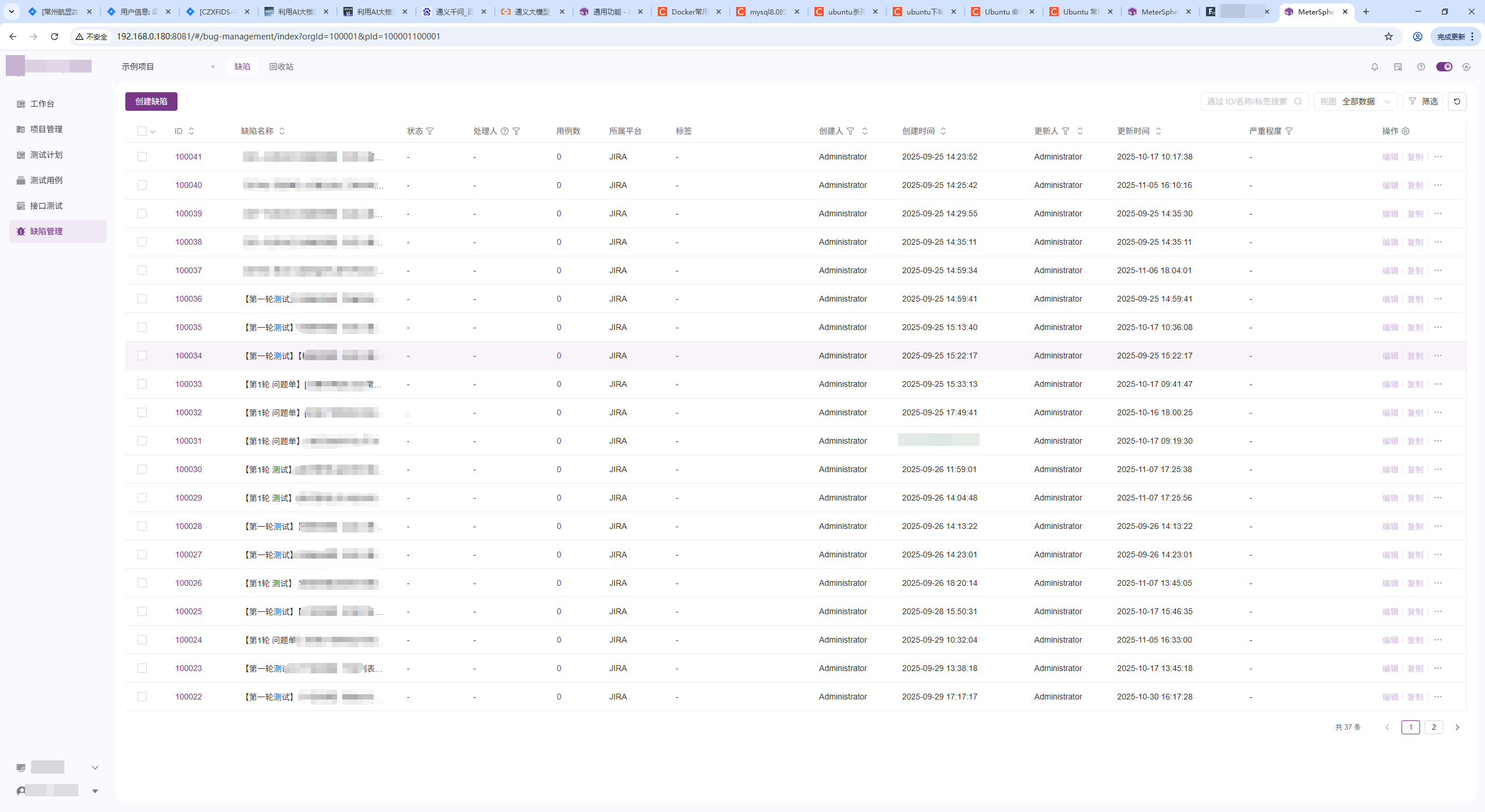This screenshot has height=812, width=1485.
Task: Click the notification bell icon
Action: pos(1374,67)
